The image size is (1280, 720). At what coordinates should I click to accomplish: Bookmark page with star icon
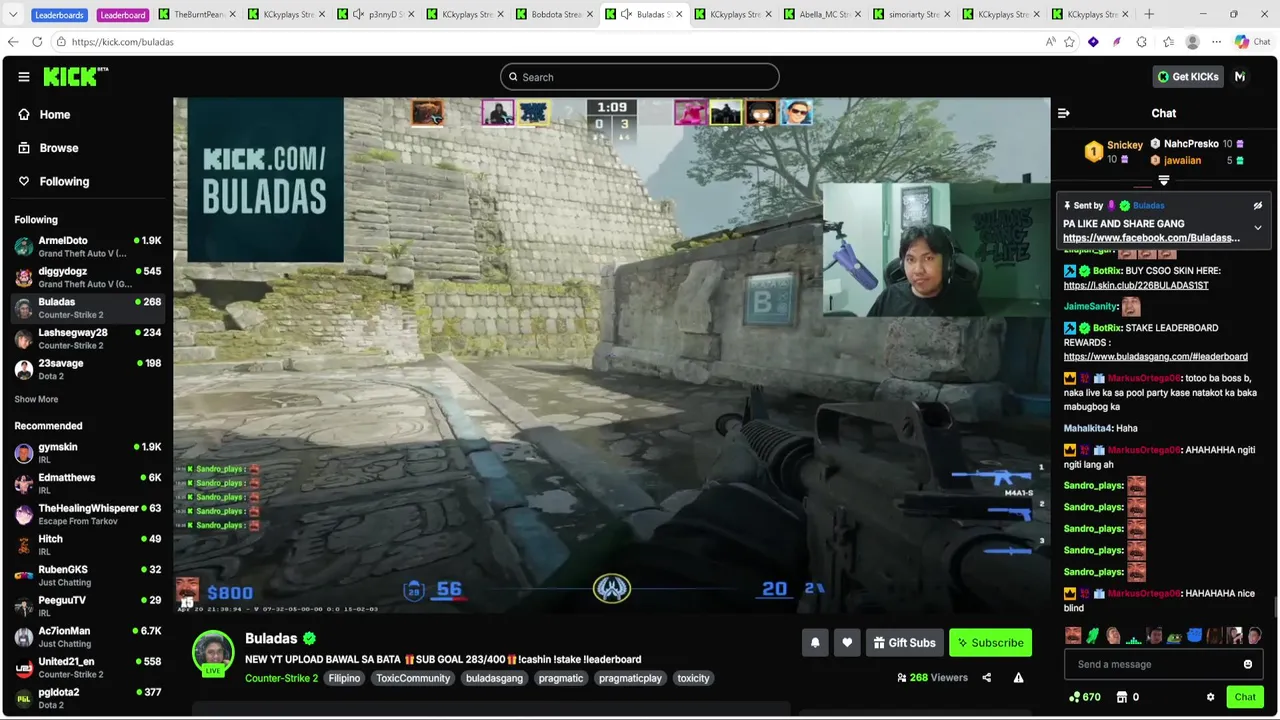pyautogui.click(x=1069, y=42)
